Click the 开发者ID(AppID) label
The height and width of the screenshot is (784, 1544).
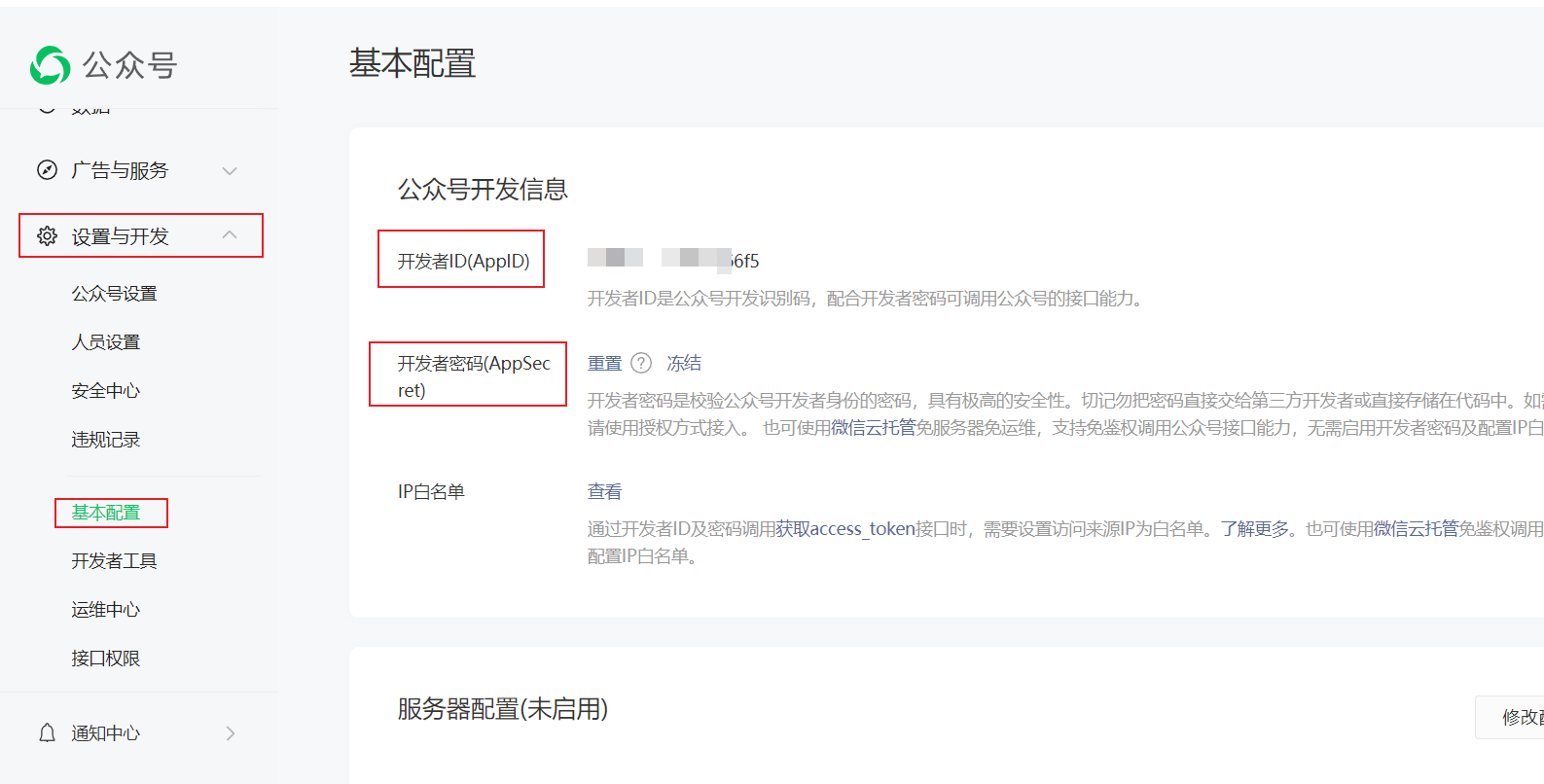coord(463,261)
